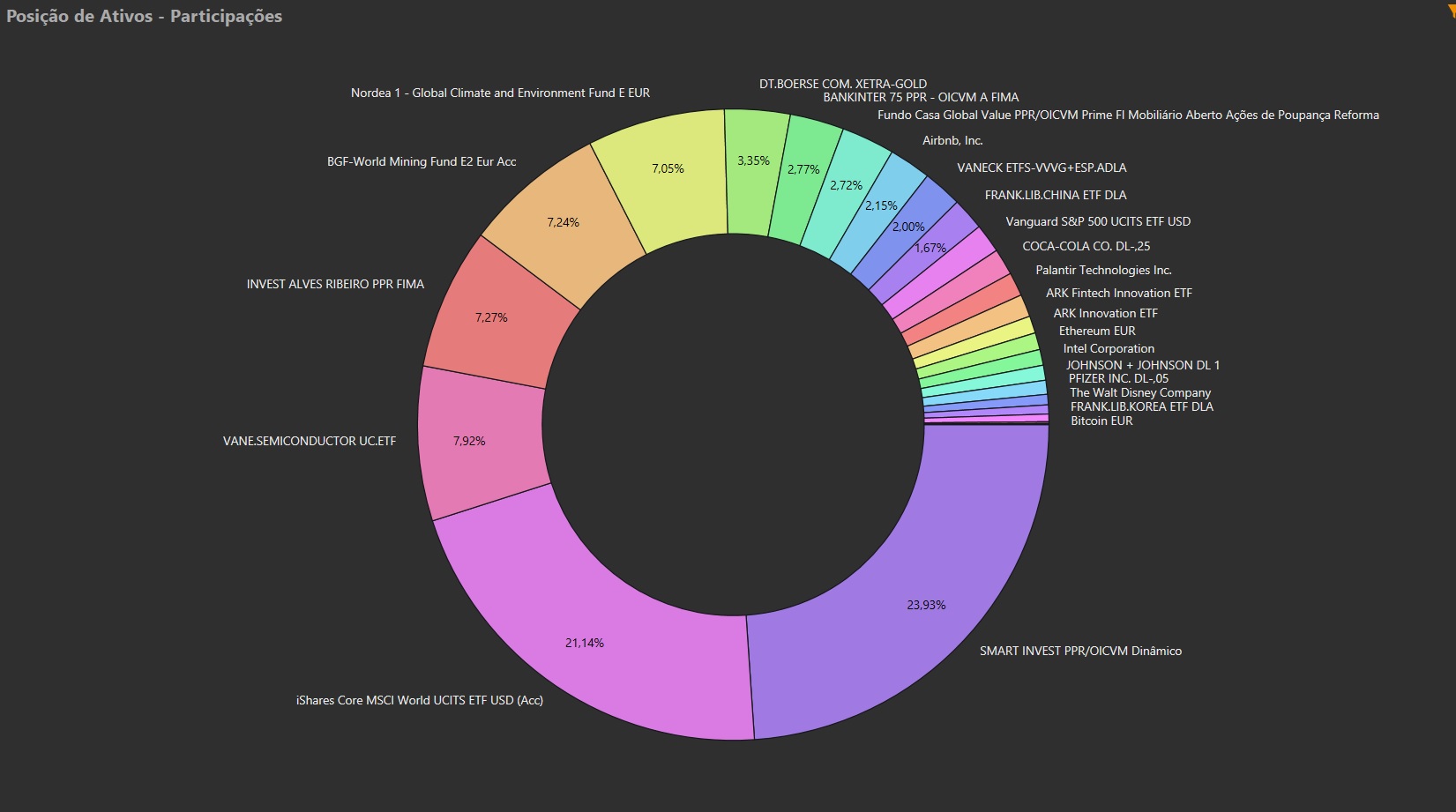The height and width of the screenshot is (812, 1456).
Task: Click the 'Nordea 1 - Global Climate' fund label
Action: [x=500, y=93]
